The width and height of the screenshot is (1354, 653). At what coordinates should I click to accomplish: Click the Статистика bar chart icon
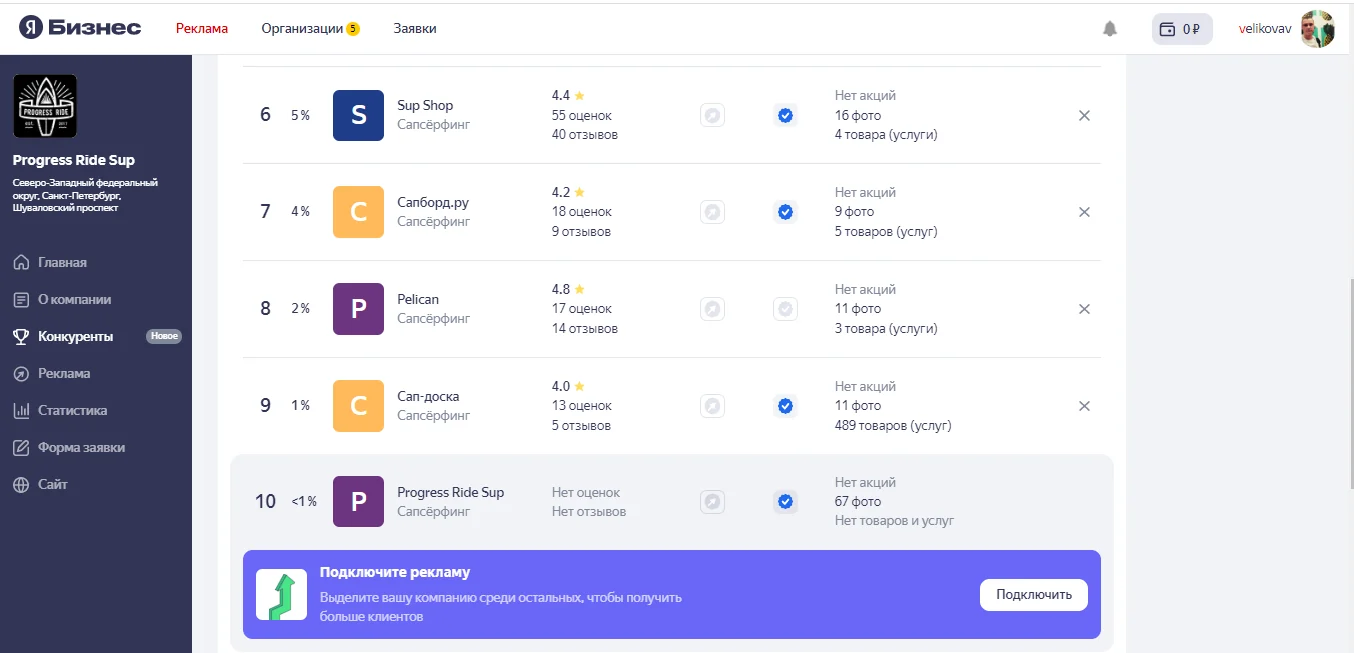point(21,410)
